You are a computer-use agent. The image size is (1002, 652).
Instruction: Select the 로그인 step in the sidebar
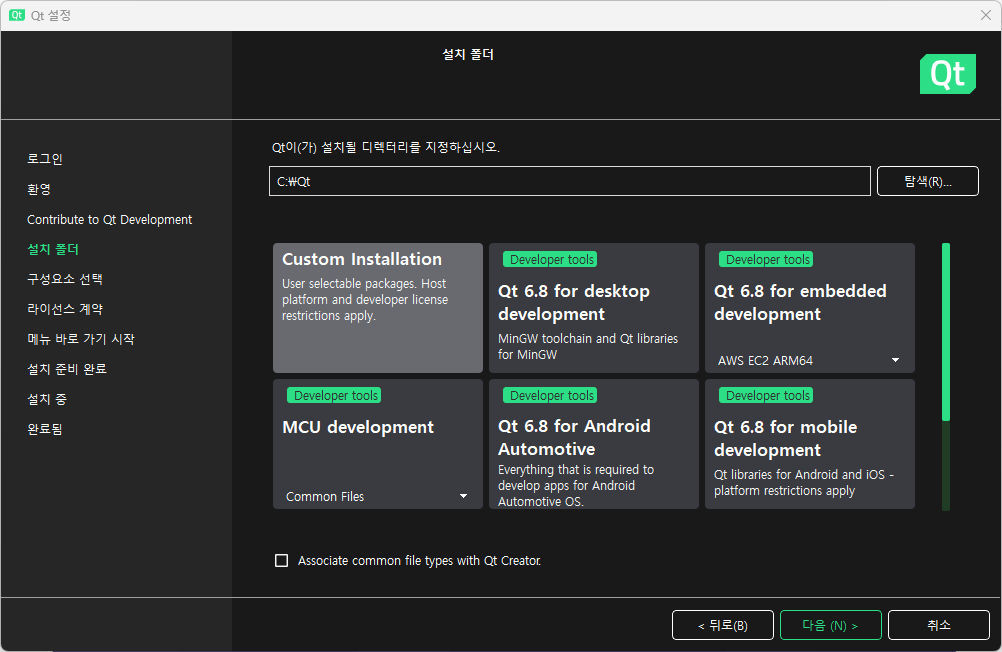tap(45, 159)
